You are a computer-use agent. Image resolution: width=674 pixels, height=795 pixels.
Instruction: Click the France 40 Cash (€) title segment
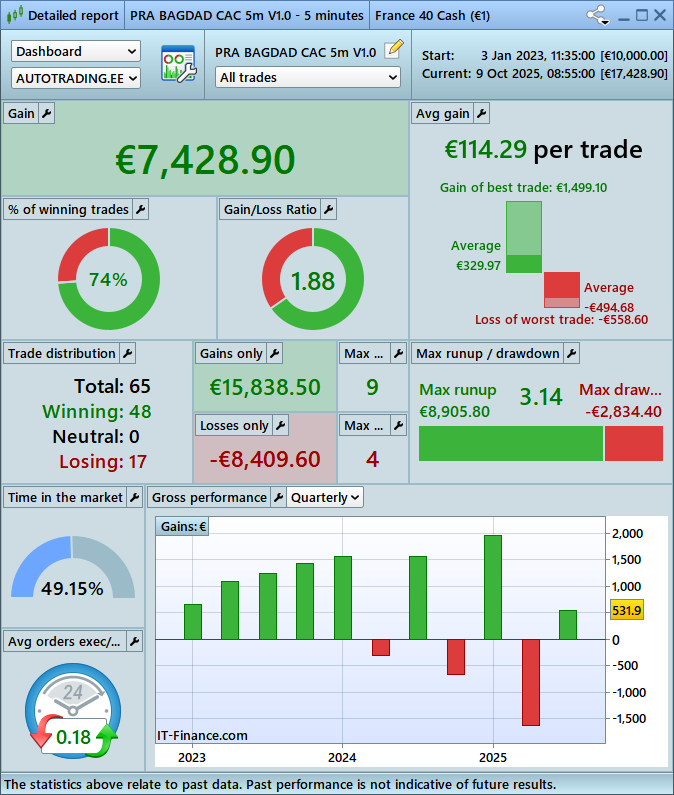pyautogui.click(x=436, y=15)
